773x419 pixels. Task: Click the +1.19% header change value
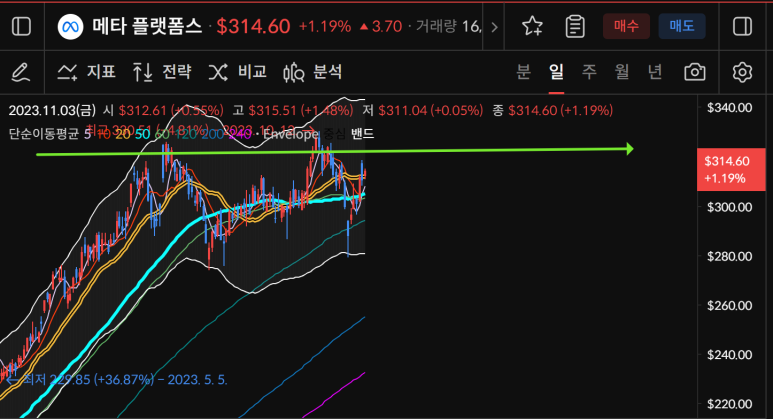tap(325, 27)
